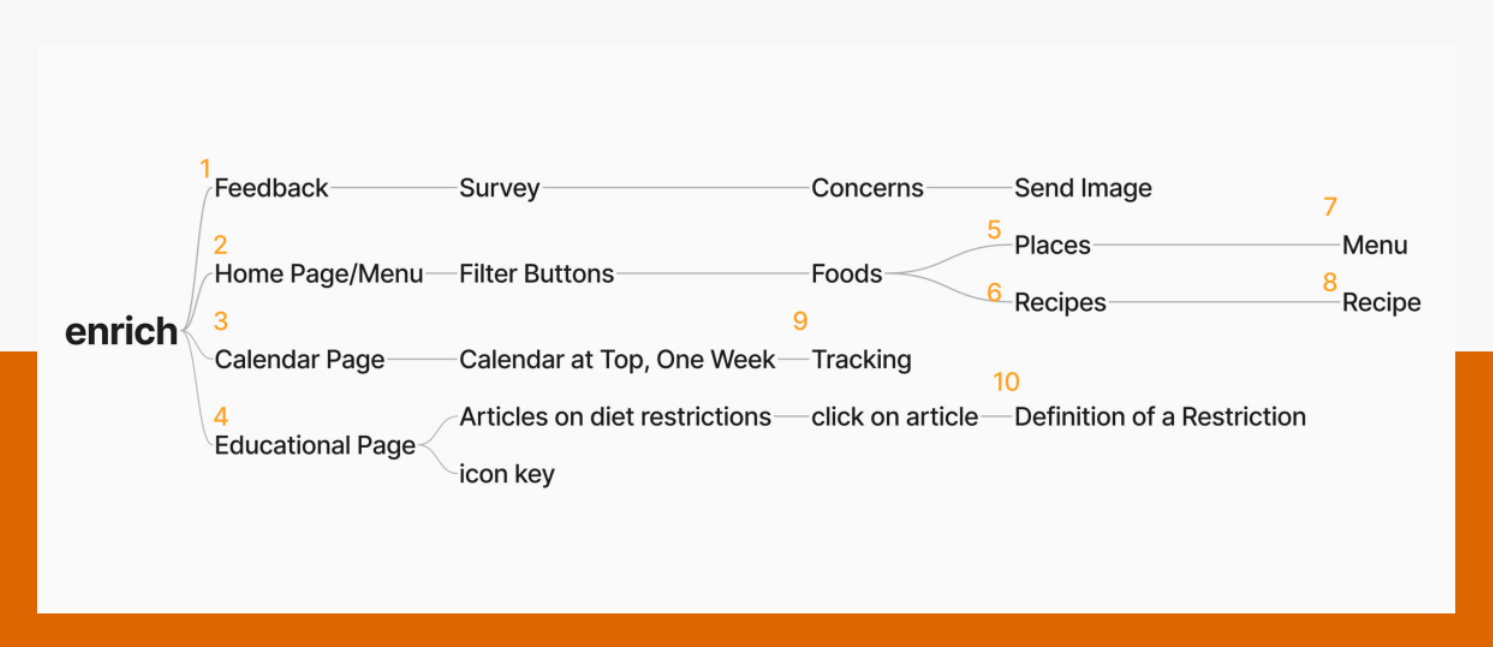Click the Menu leaf node

[x=1374, y=245]
